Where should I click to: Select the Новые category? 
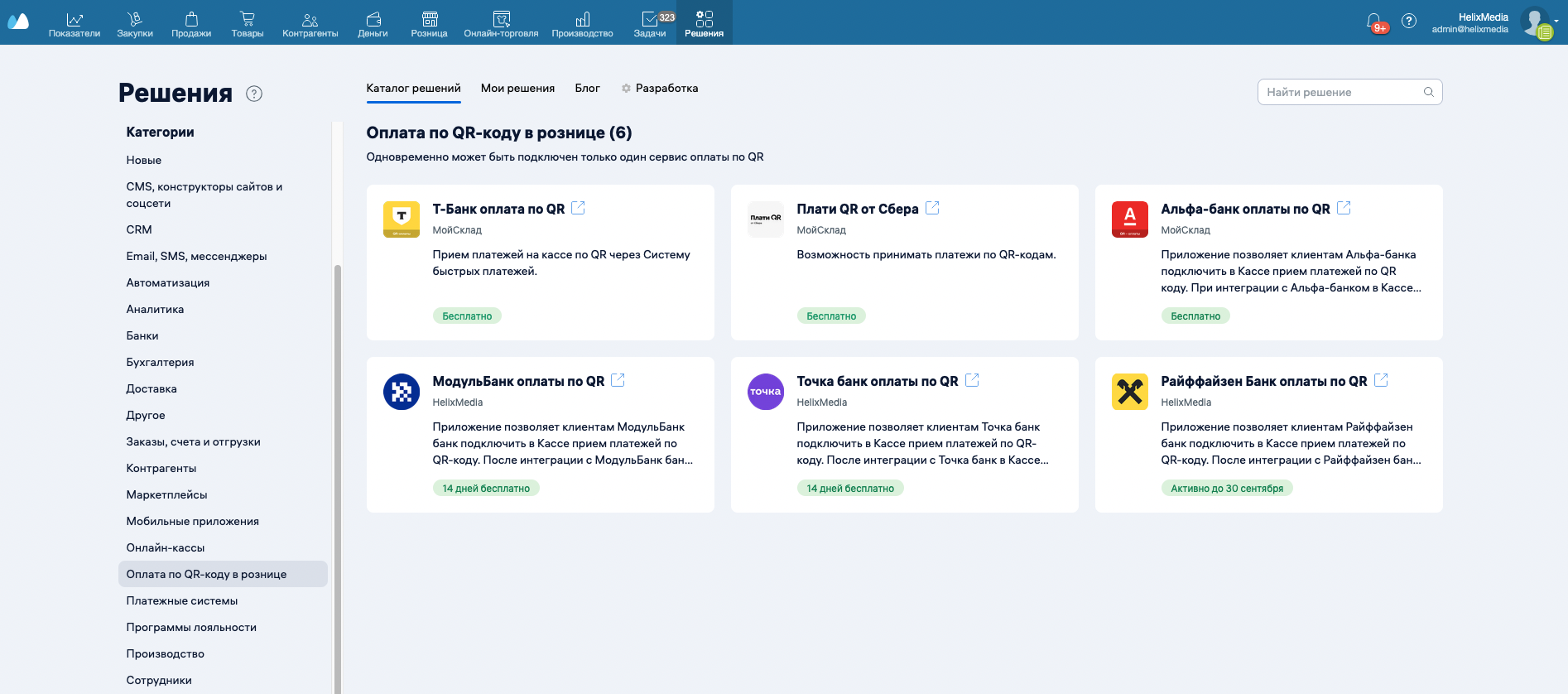pos(144,160)
